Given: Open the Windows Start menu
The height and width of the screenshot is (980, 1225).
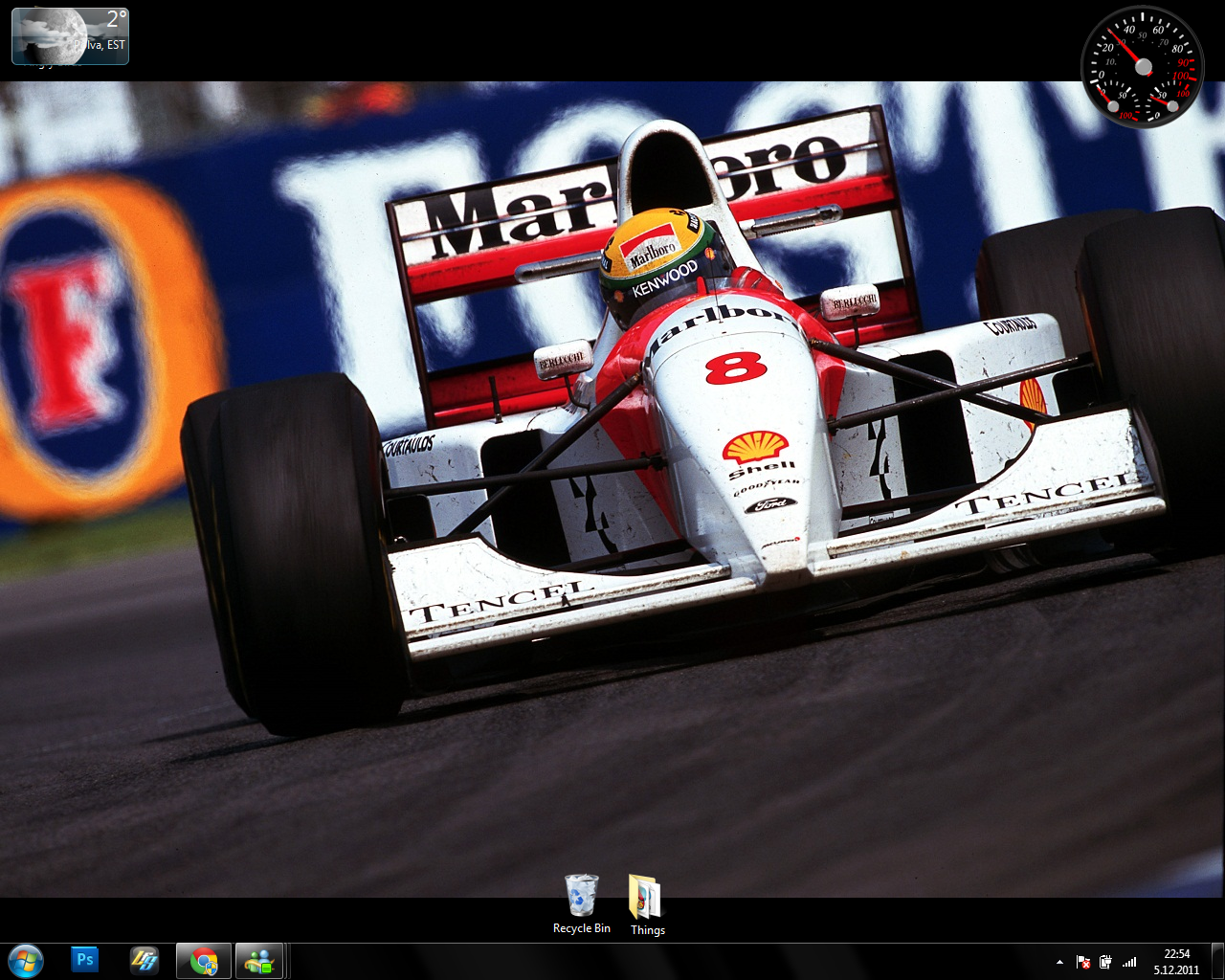Looking at the screenshot, I should coord(26,961).
